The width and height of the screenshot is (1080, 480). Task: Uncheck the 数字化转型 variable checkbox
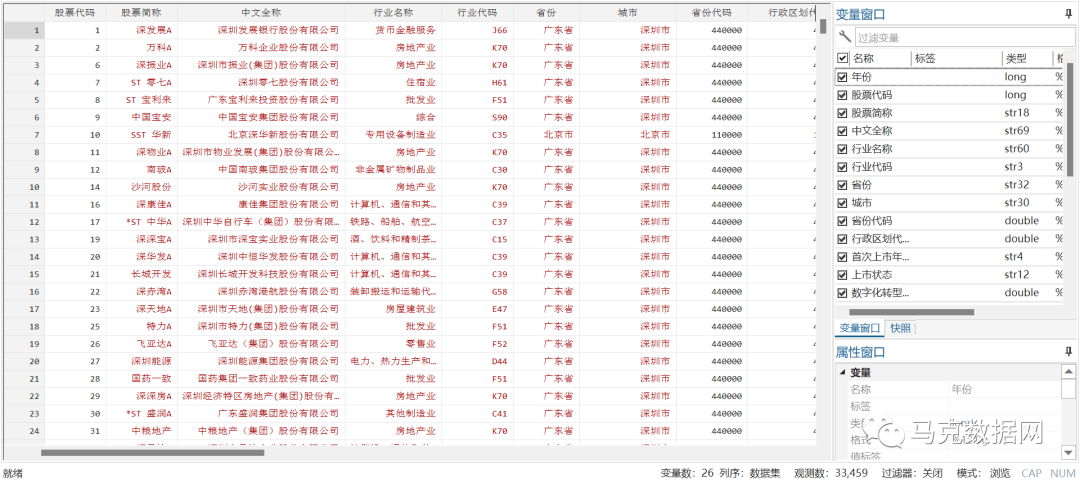[842, 293]
